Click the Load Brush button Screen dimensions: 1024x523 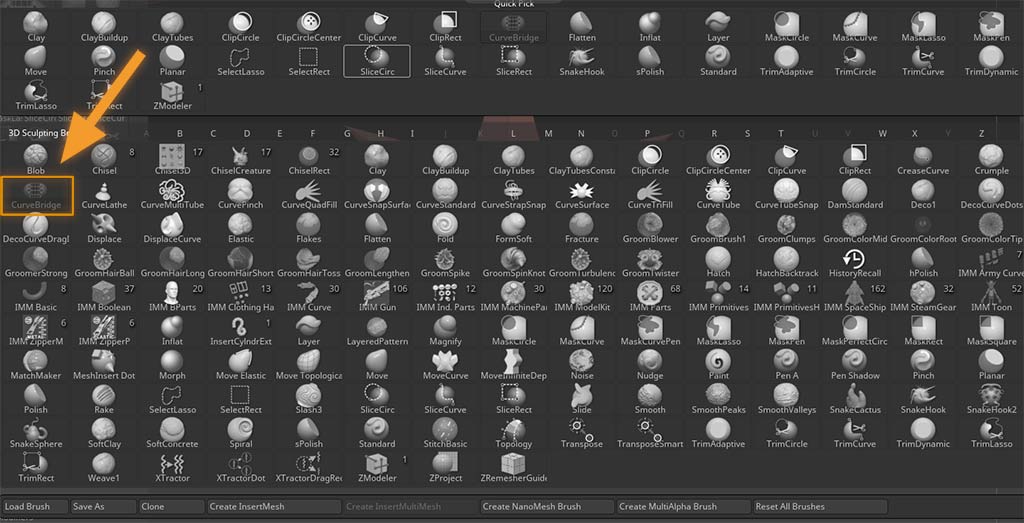pos(35,506)
